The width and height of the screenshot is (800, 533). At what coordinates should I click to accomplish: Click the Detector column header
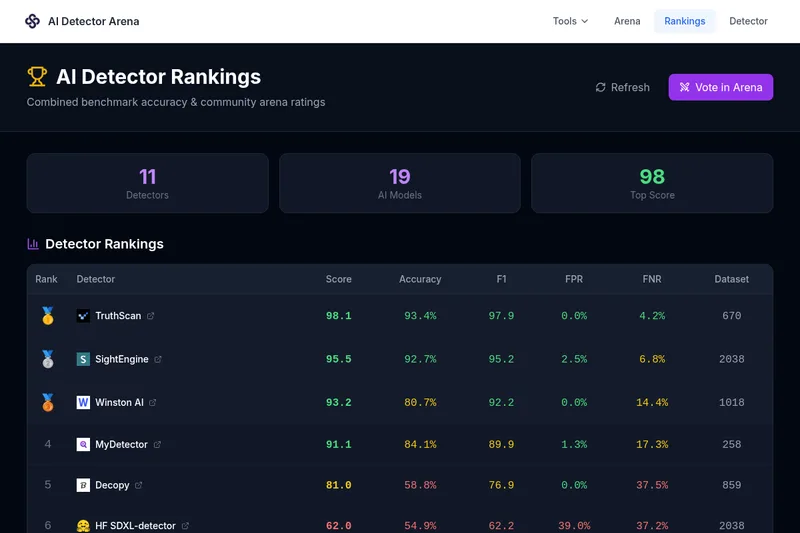(x=95, y=279)
